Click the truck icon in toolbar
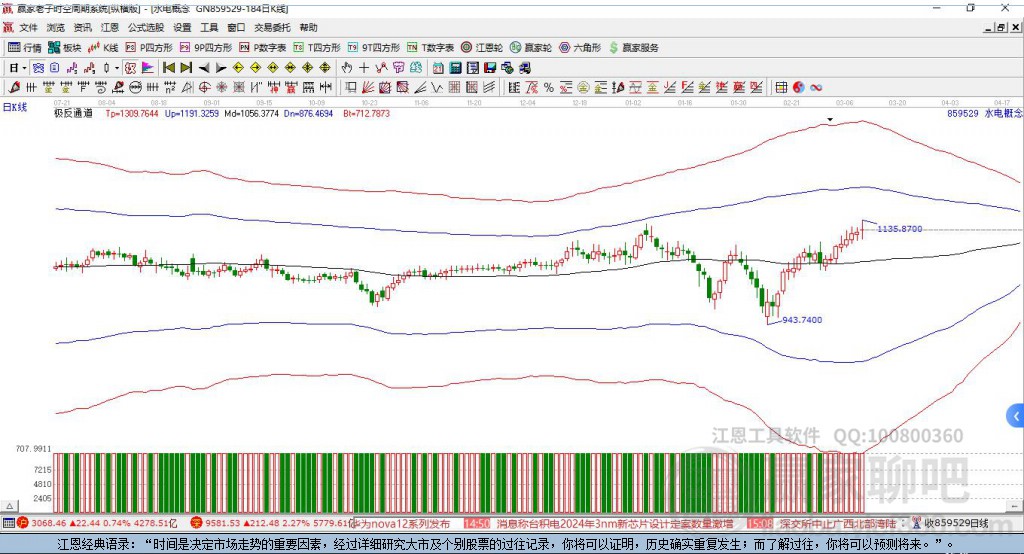This screenshot has height=554, width=1024. pos(524,68)
